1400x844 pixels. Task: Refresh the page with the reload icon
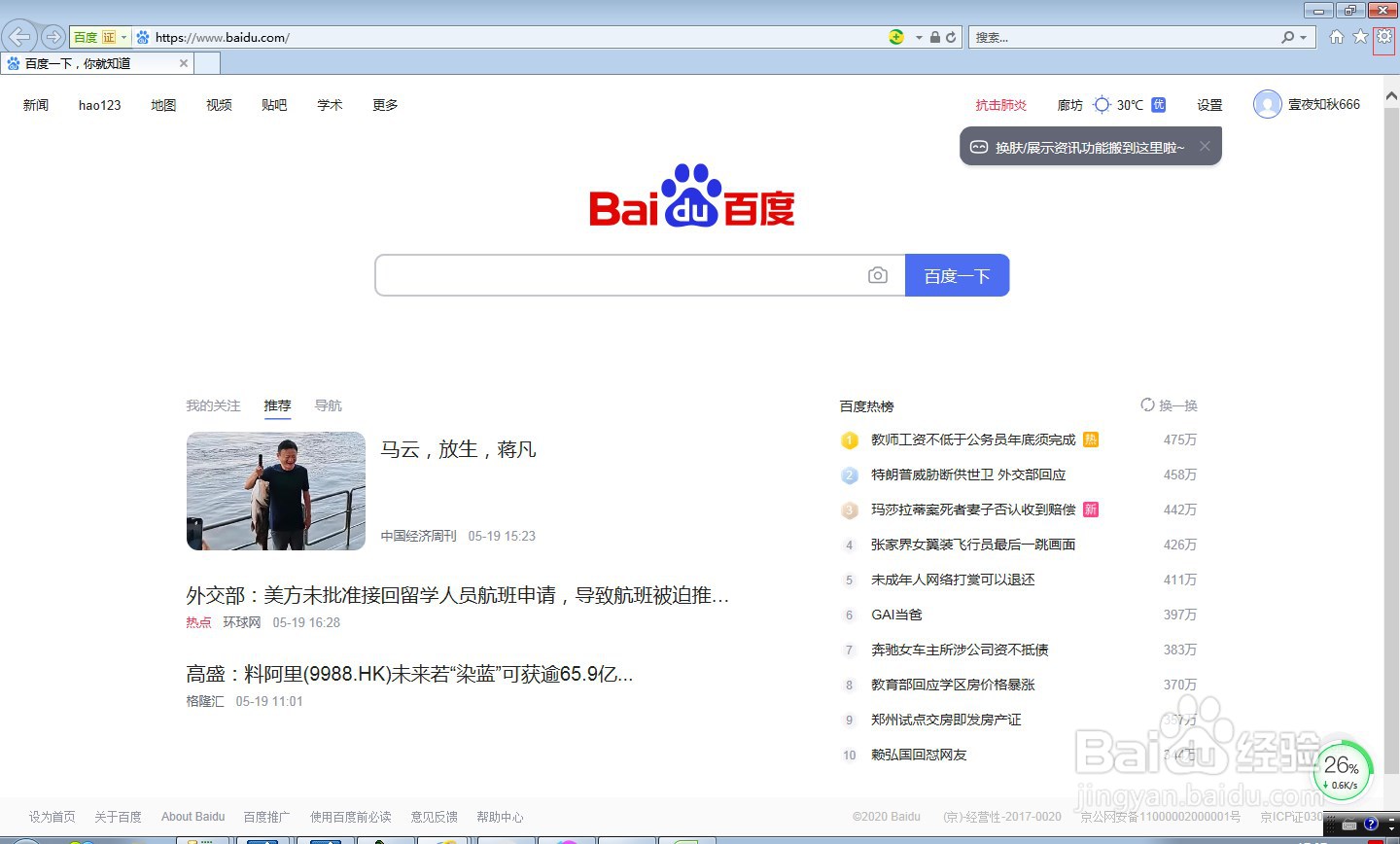pos(951,37)
